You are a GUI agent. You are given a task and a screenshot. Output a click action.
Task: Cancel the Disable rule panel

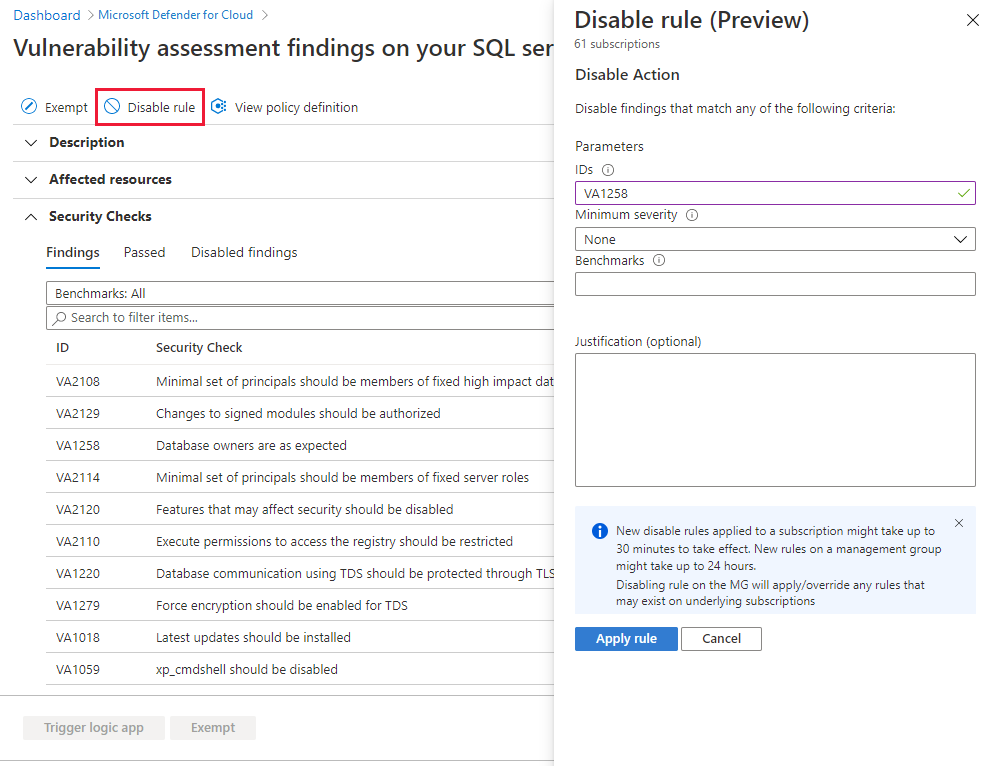click(x=721, y=638)
